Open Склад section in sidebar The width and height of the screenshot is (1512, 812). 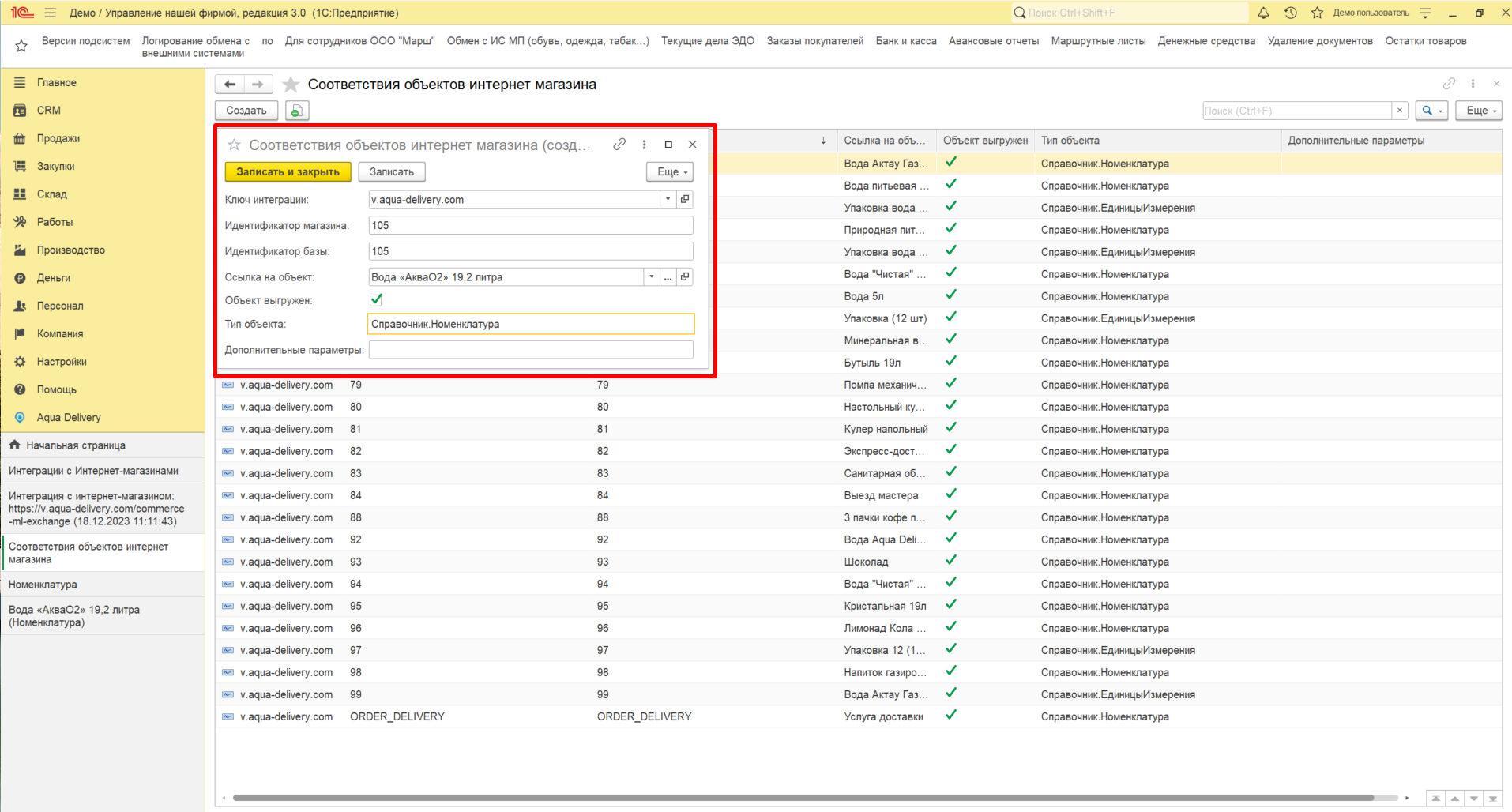[x=52, y=194]
